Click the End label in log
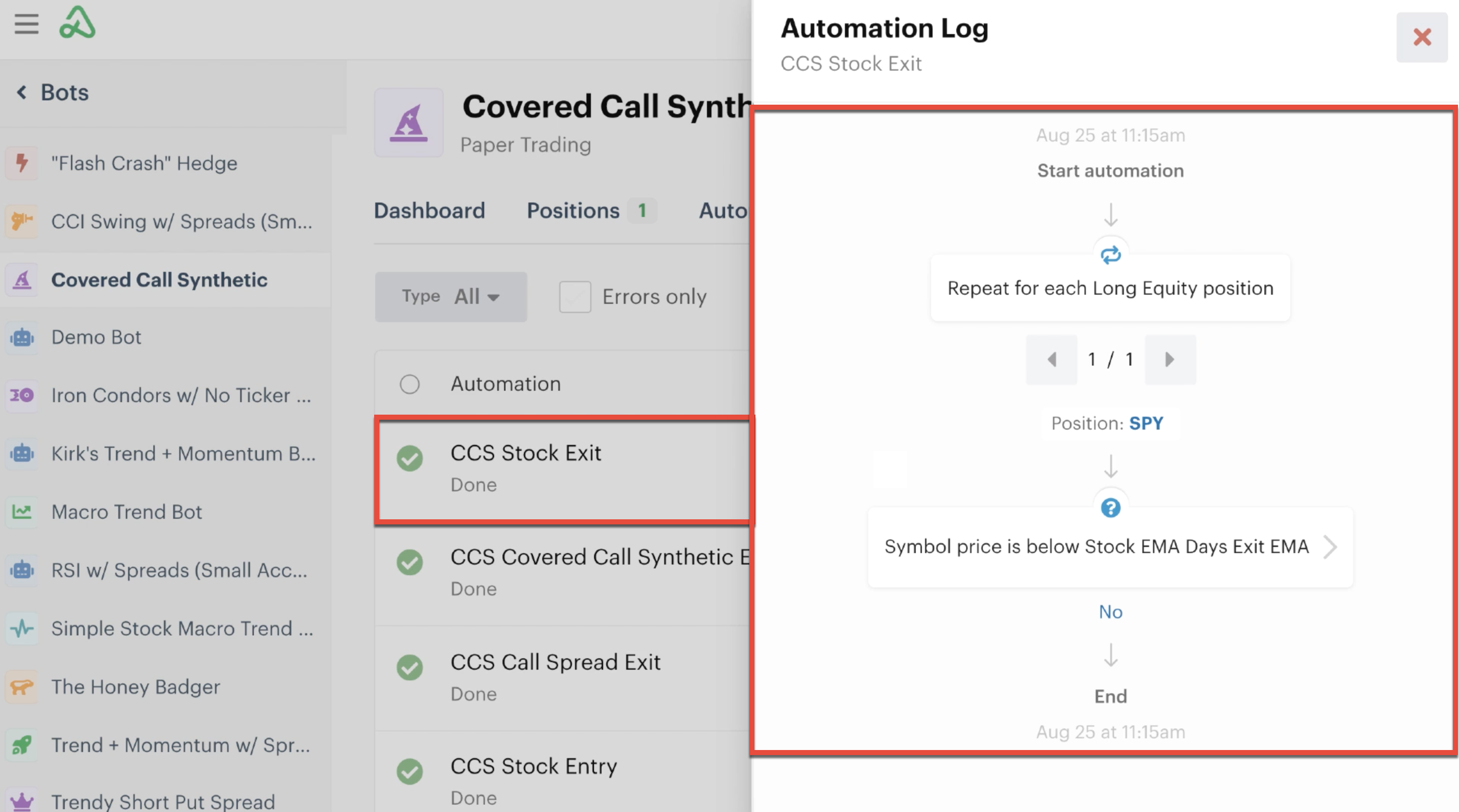This screenshot has height=812, width=1459. tap(1110, 697)
